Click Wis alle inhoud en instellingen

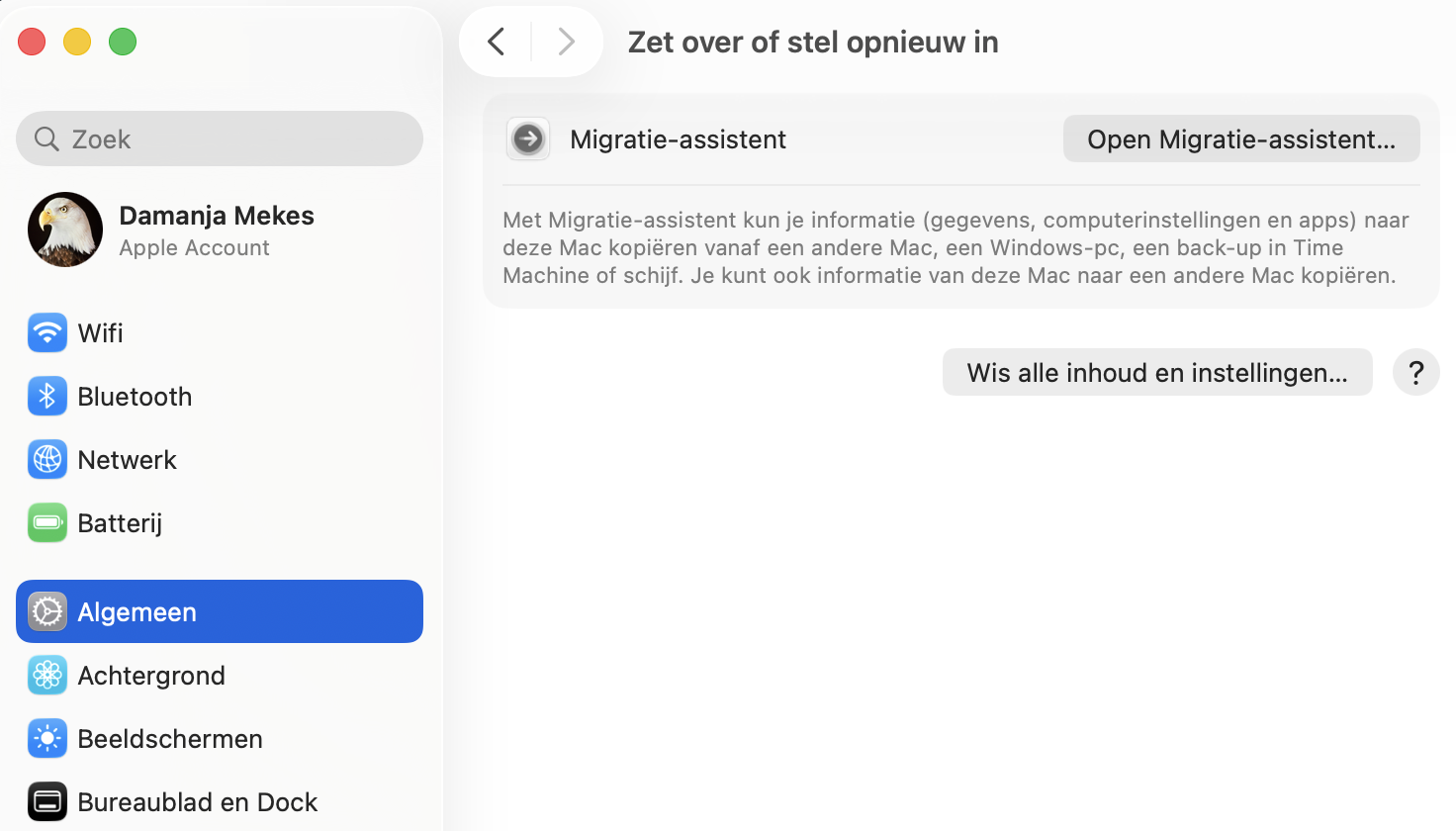click(1156, 372)
